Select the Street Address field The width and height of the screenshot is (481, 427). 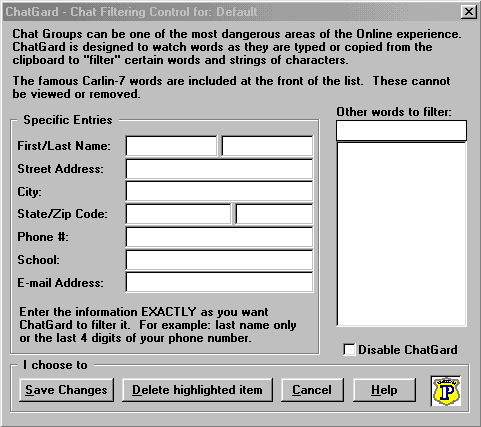tap(219, 169)
